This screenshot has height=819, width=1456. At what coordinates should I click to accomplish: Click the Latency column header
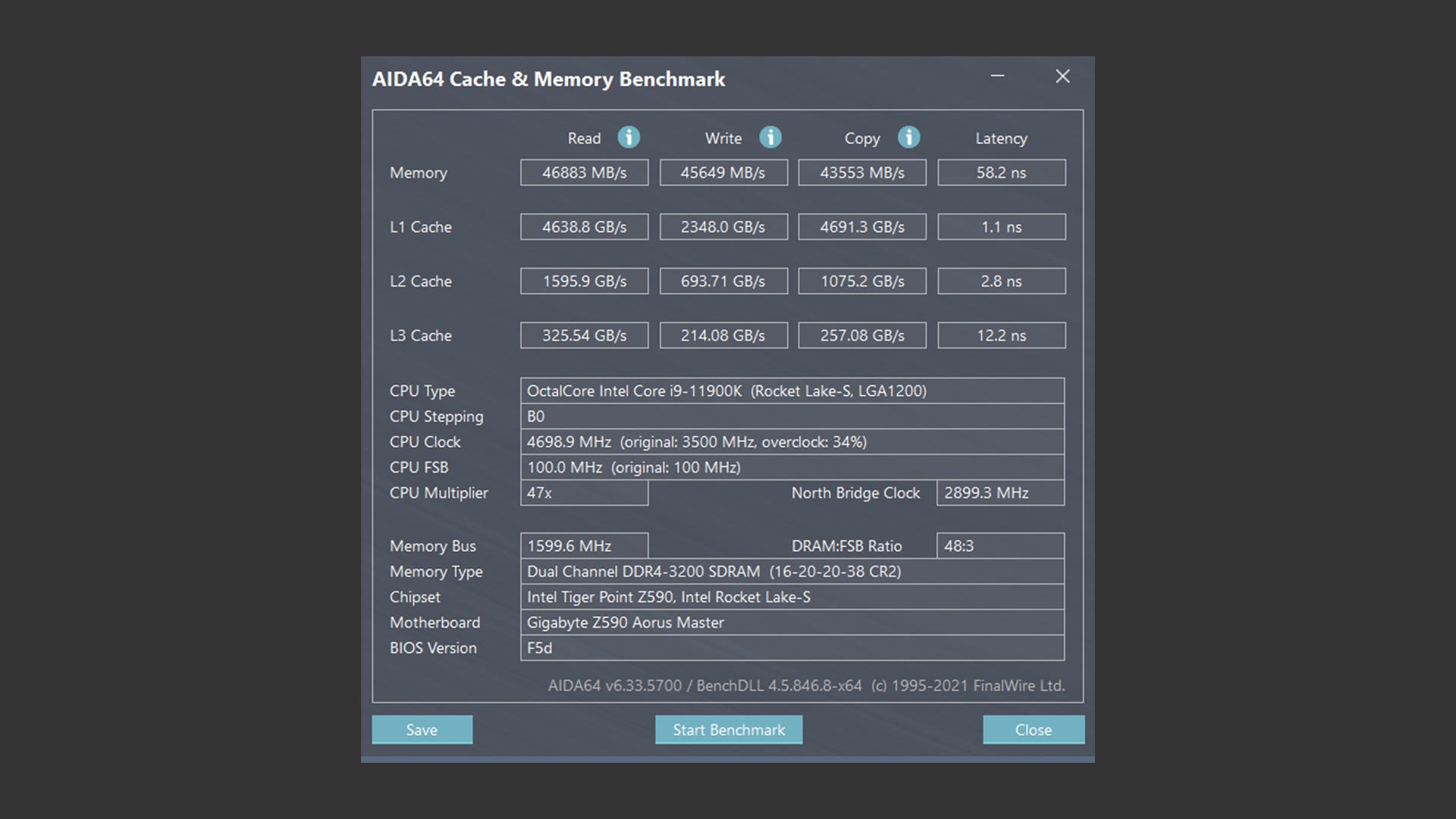pos(1001,139)
